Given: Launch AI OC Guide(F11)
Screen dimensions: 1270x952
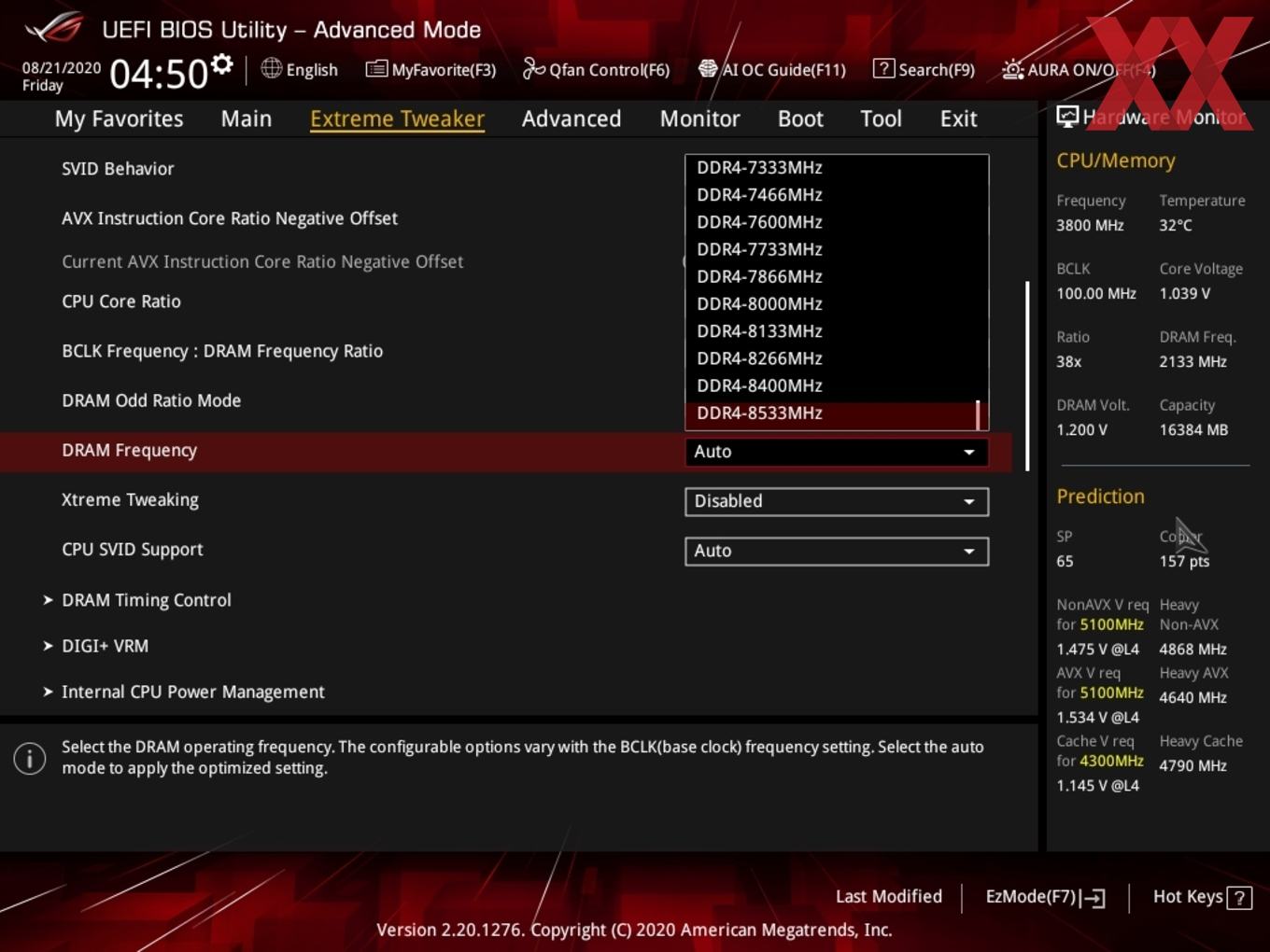Looking at the screenshot, I should point(772,69).
